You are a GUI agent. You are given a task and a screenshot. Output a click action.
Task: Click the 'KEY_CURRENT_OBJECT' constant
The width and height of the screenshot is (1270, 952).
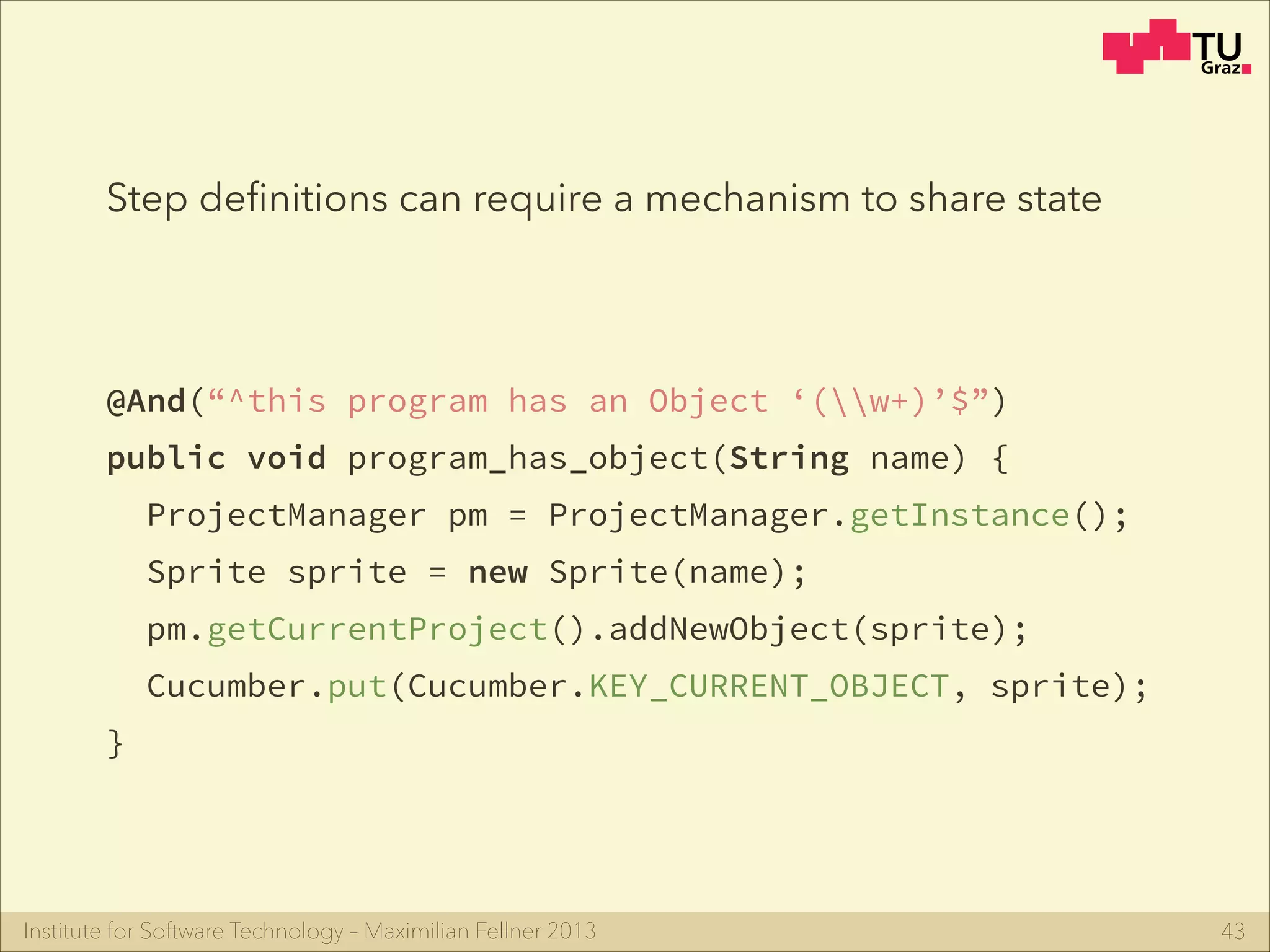coord(768,687)
